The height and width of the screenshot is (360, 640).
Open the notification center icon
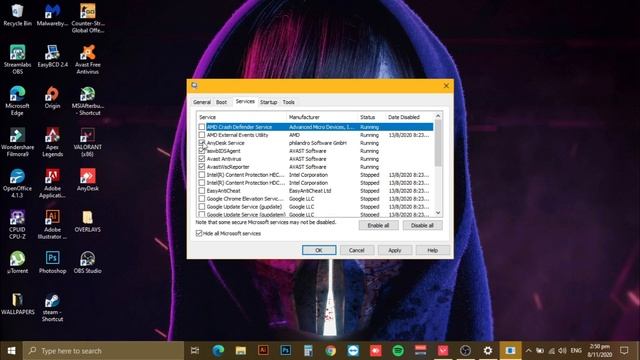tap(624, 350)
